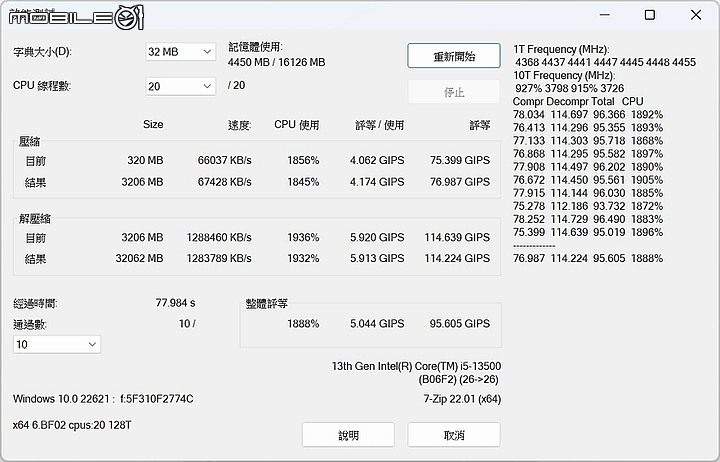The image size is (720, 462).
Task: Click the 13th Gen Intel Core i5-13500 text
Action: pyautogui.click(x=416, y=366)
